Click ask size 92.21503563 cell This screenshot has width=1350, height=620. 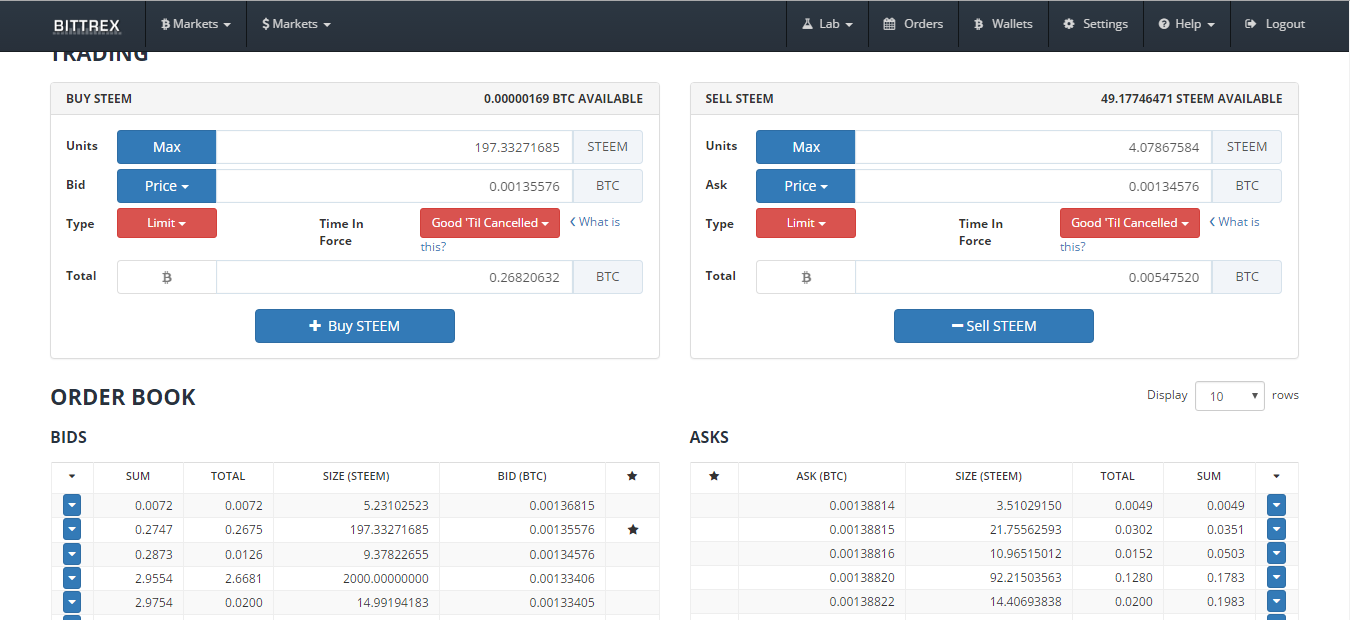coord(989,578)
